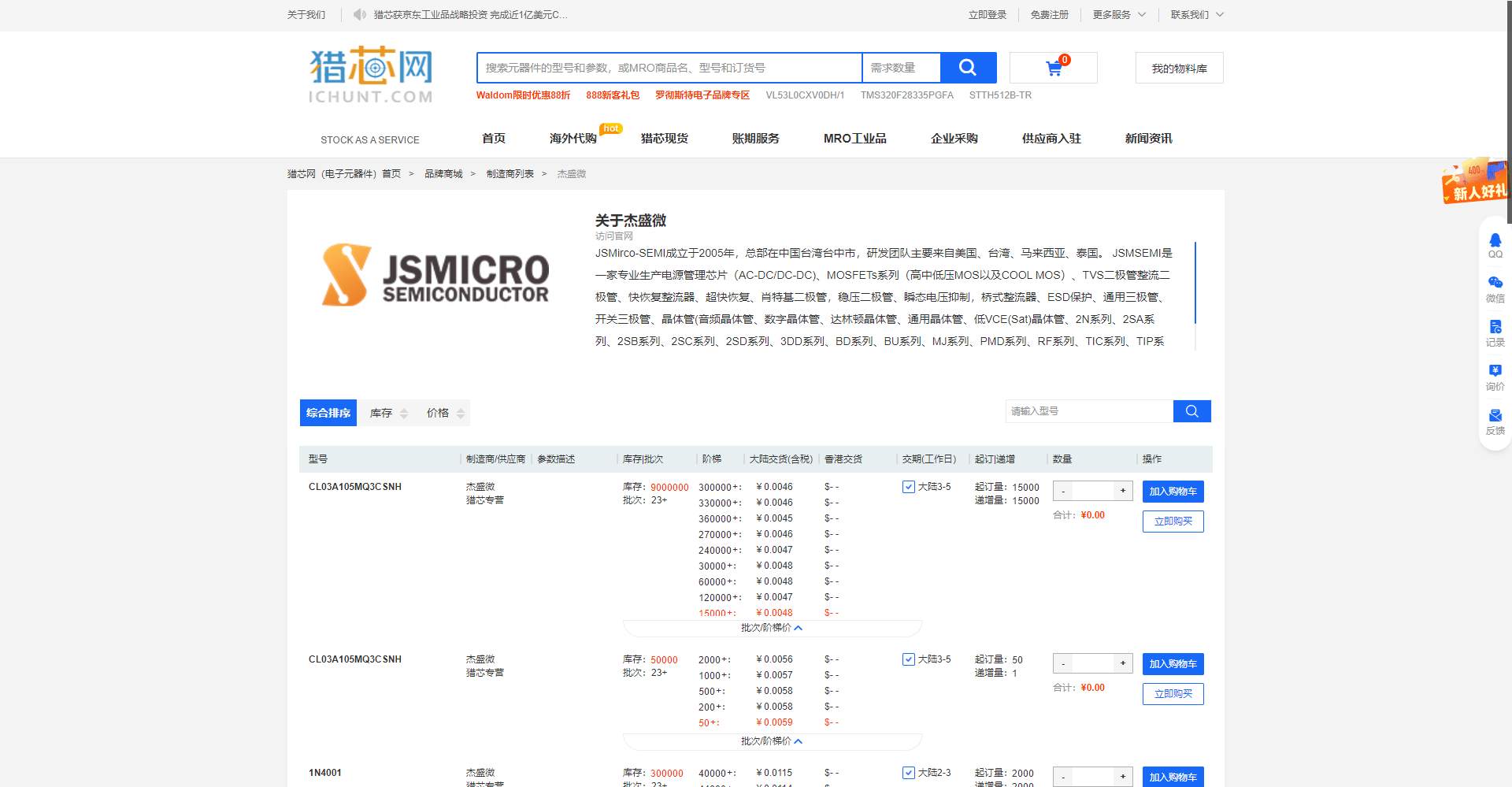Expand 更多服务 dropdown in top bar
This screenshot has width=1512, height=787.
(1119, 14)
